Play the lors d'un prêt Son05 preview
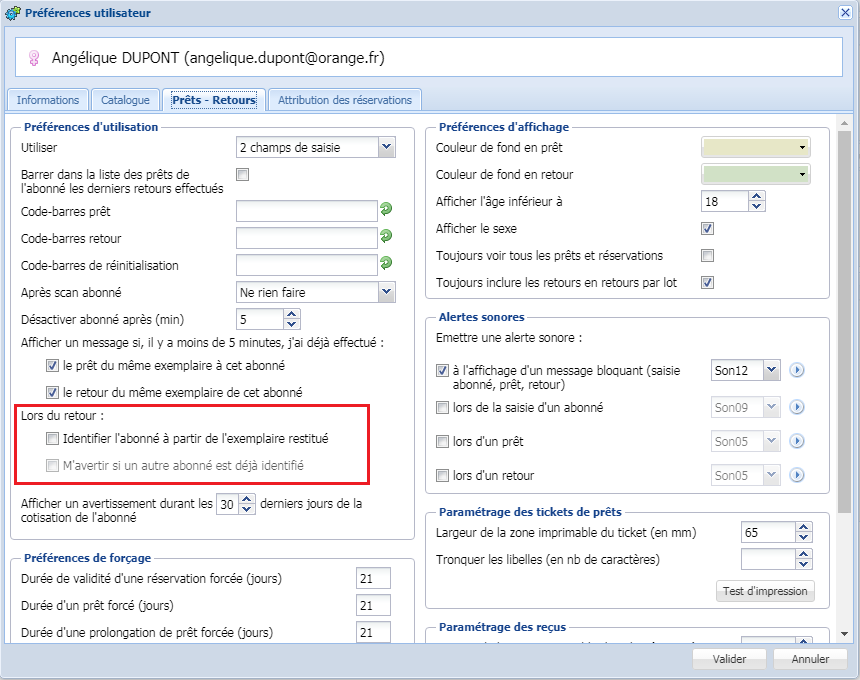The height and width of the screenshot is (680, 860). (797, 441)
